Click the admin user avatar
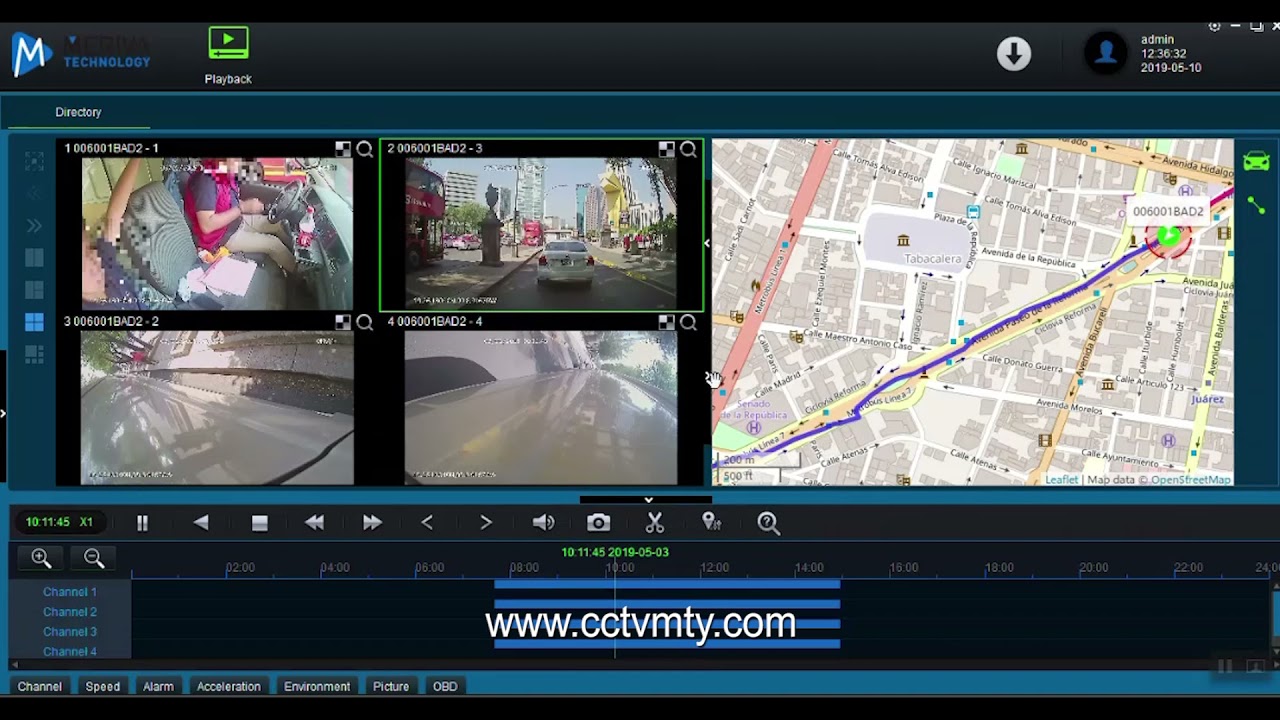Screen dimensions: 1280x720 1106,53
